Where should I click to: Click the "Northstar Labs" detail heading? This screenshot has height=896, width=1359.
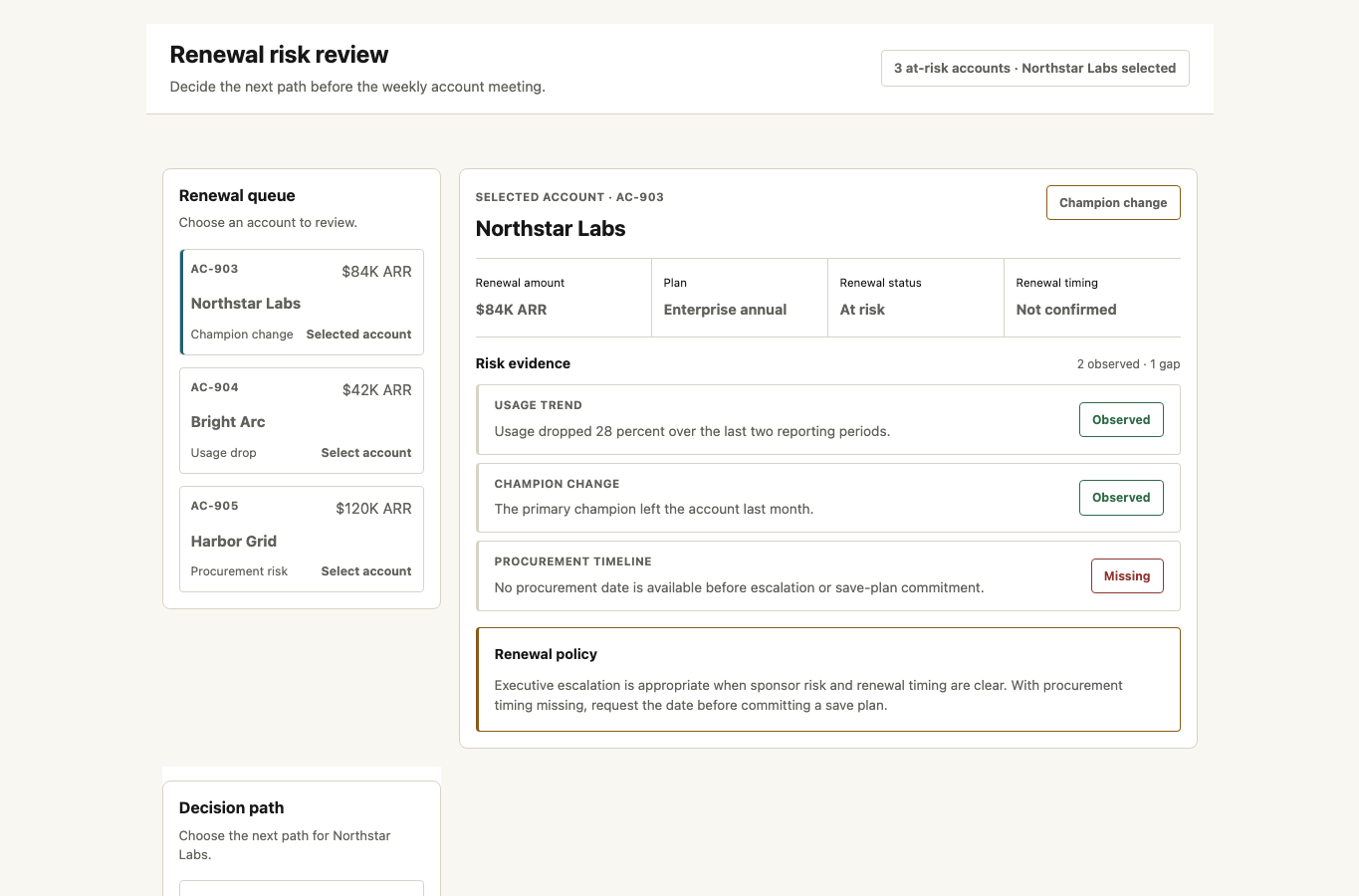click(551, 229)
